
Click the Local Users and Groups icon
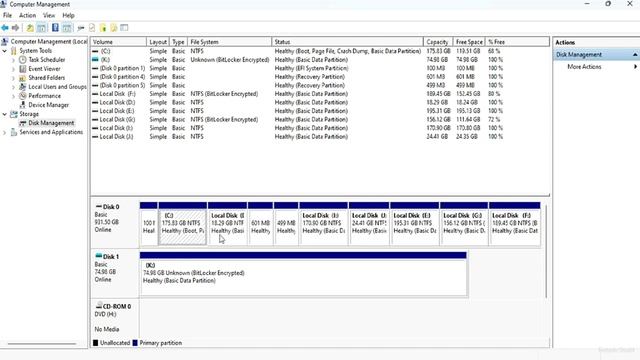(23, 87)
